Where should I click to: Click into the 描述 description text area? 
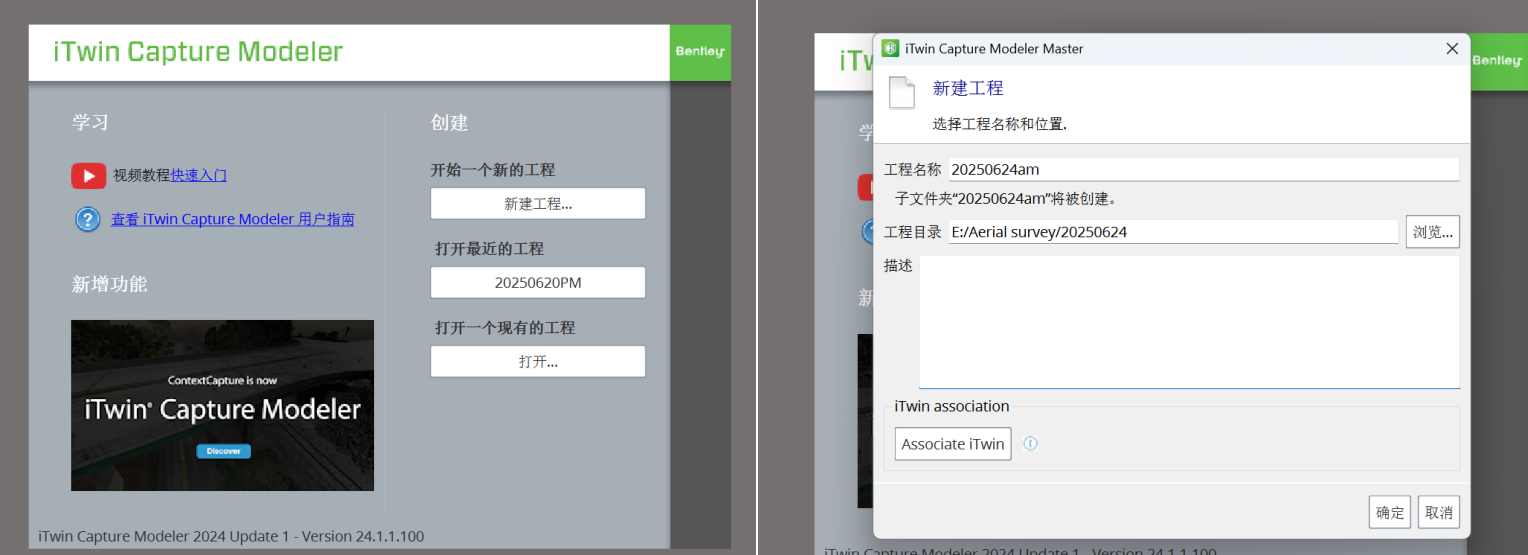[x=1189, y=322]
